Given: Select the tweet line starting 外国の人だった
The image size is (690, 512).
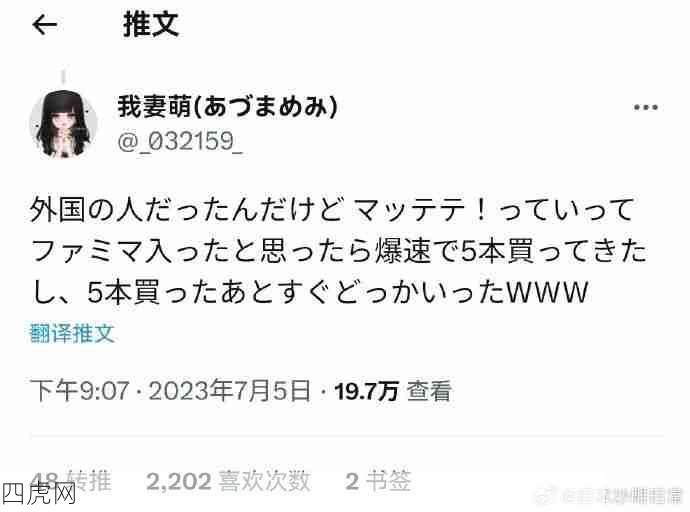Looking at the screenshot, I should 332,209.
